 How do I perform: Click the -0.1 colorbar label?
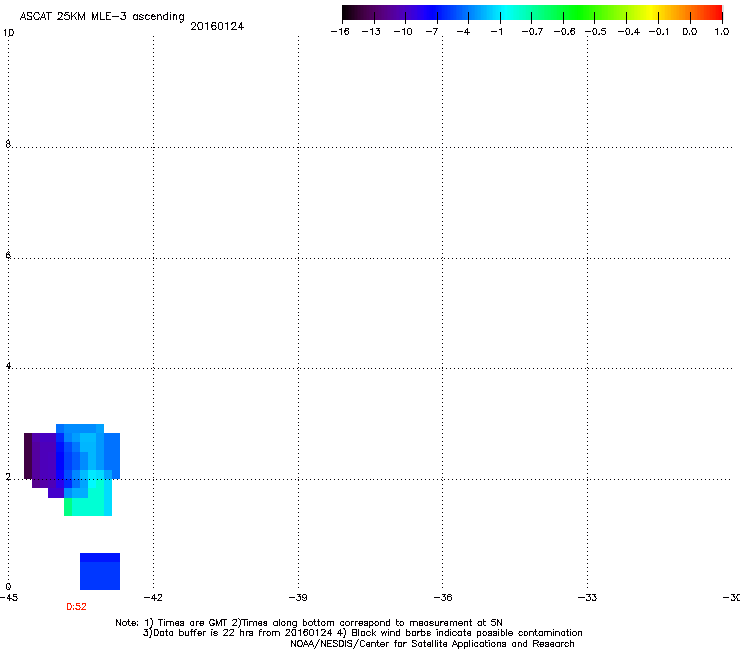[659, 32]
